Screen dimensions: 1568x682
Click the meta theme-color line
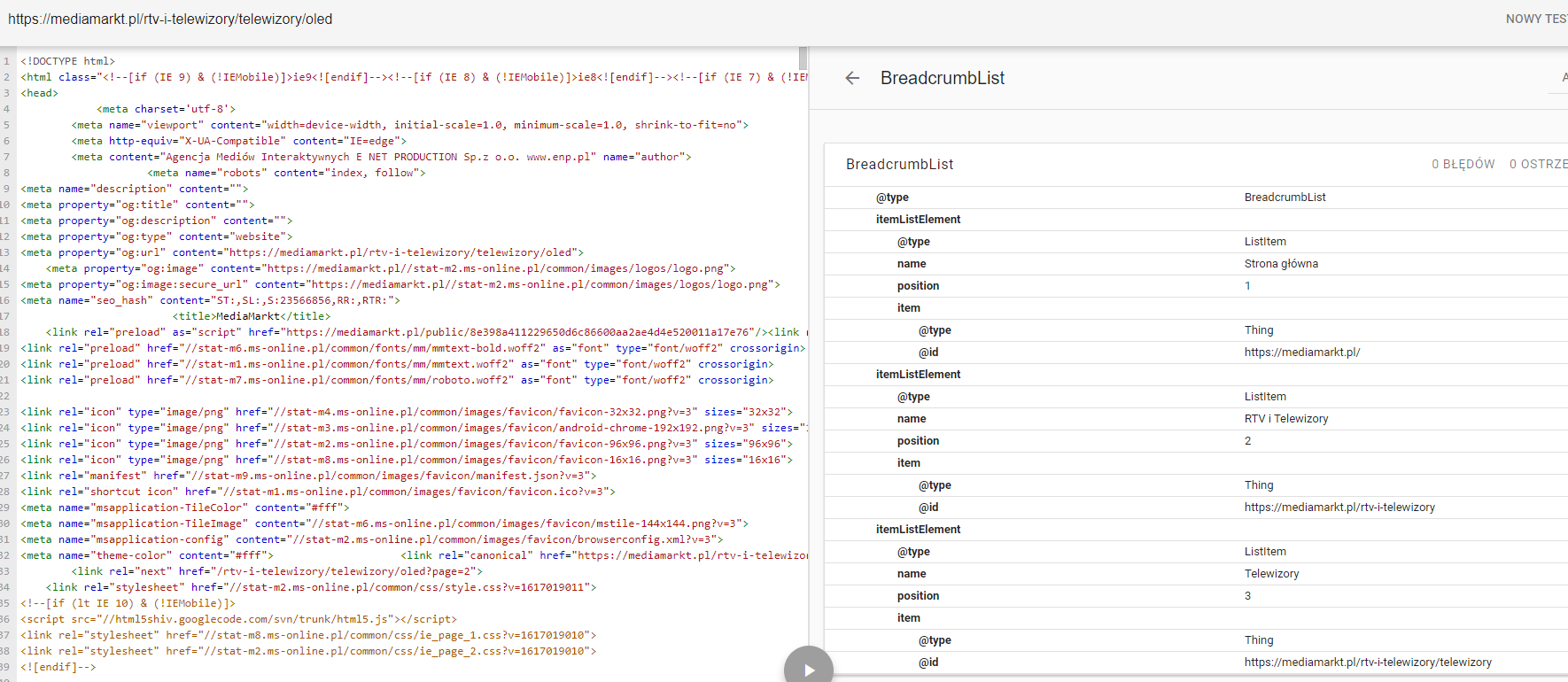pos(147,555)
